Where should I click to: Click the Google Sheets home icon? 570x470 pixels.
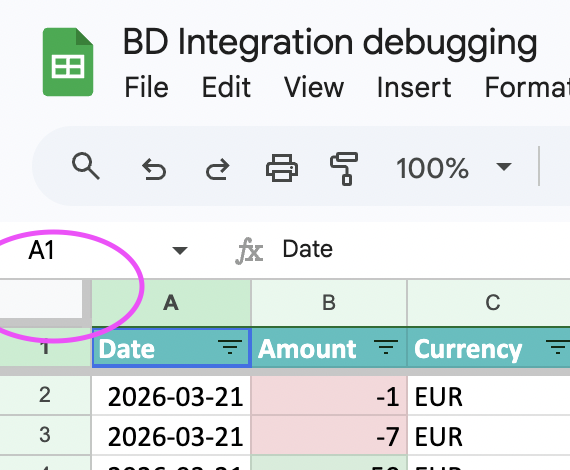[68, 62]
